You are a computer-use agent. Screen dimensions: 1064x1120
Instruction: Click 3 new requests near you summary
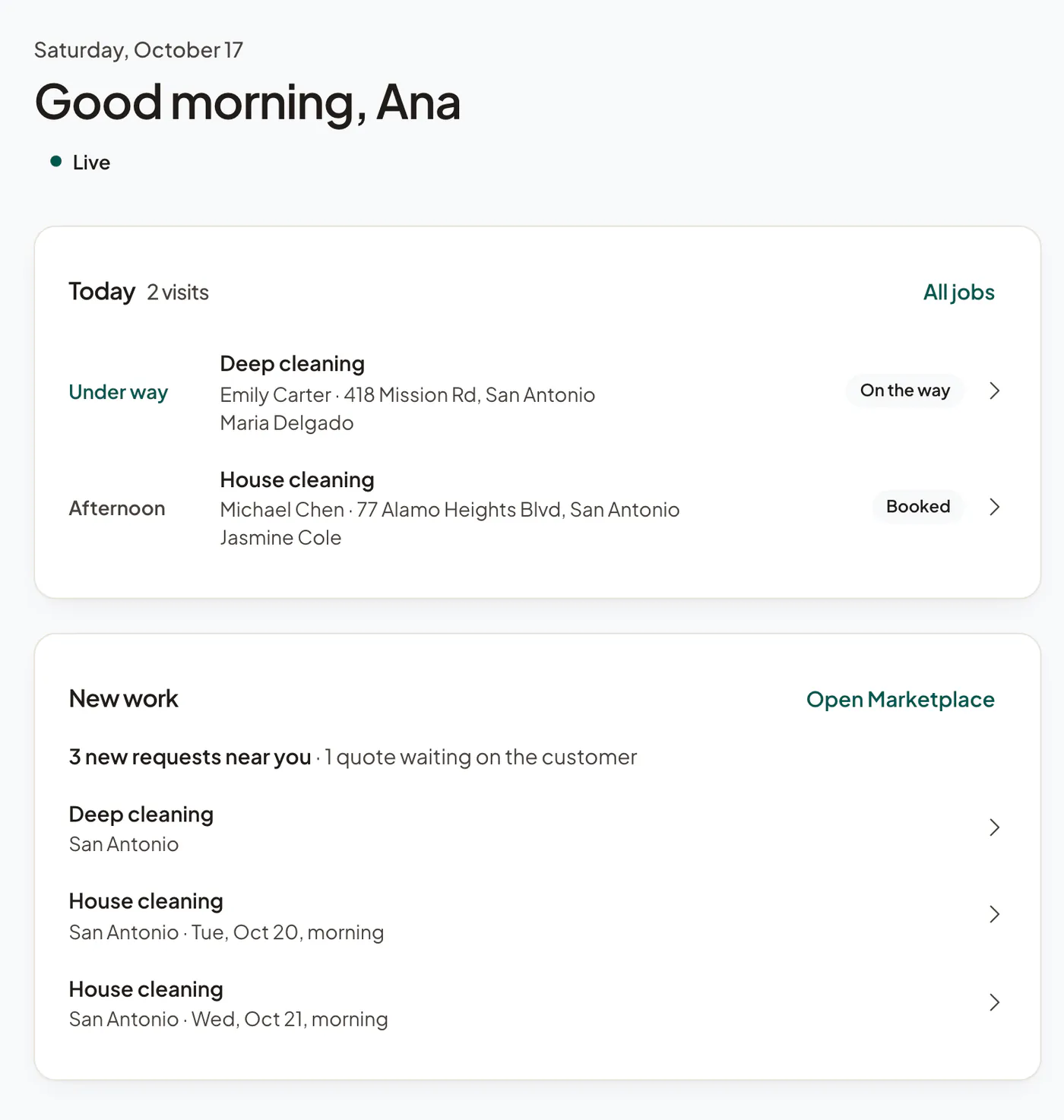(190, 758)
